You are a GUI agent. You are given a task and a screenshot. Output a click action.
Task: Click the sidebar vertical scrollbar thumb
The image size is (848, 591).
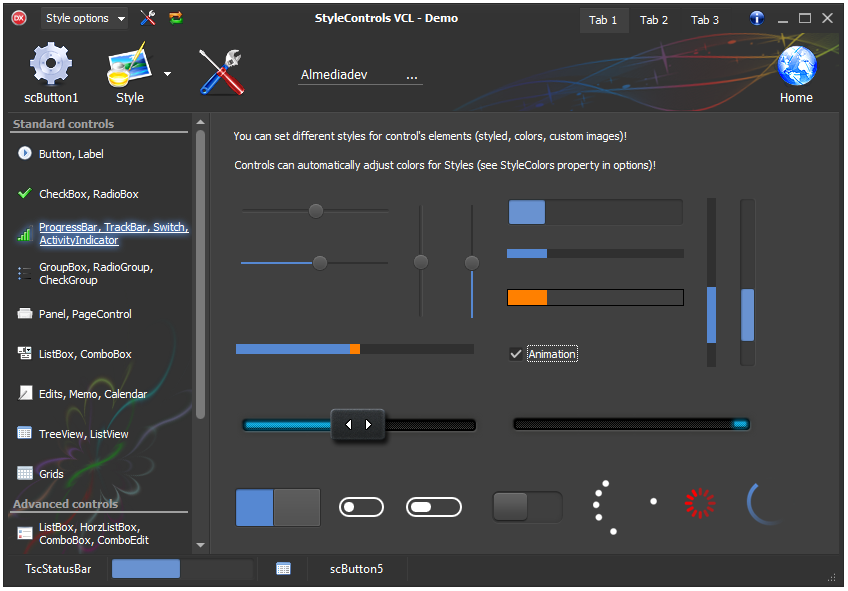pyautogui.click(x=201, y=275)
